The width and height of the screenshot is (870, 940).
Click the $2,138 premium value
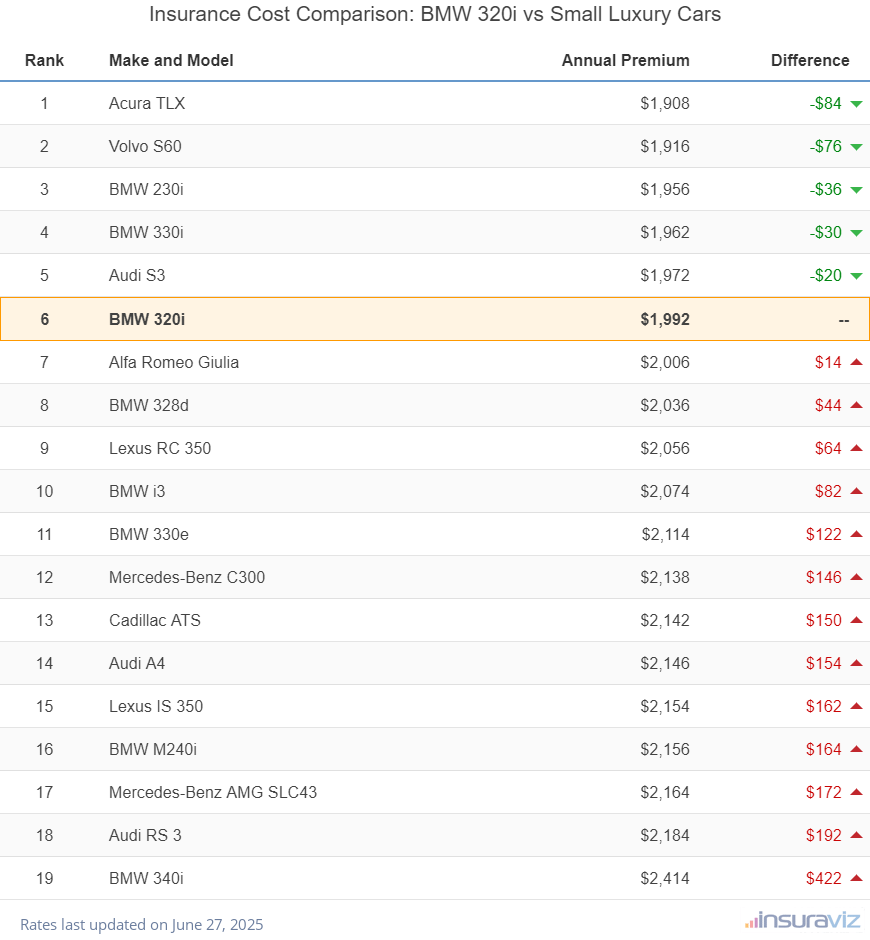click(665, 577)
